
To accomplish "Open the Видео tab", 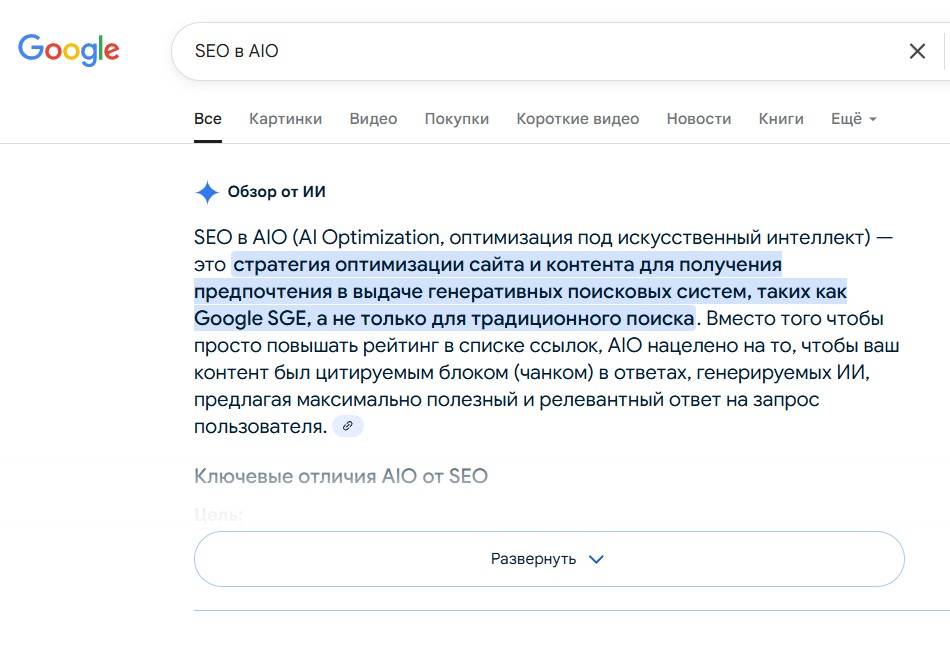I will tap(373, 119).
